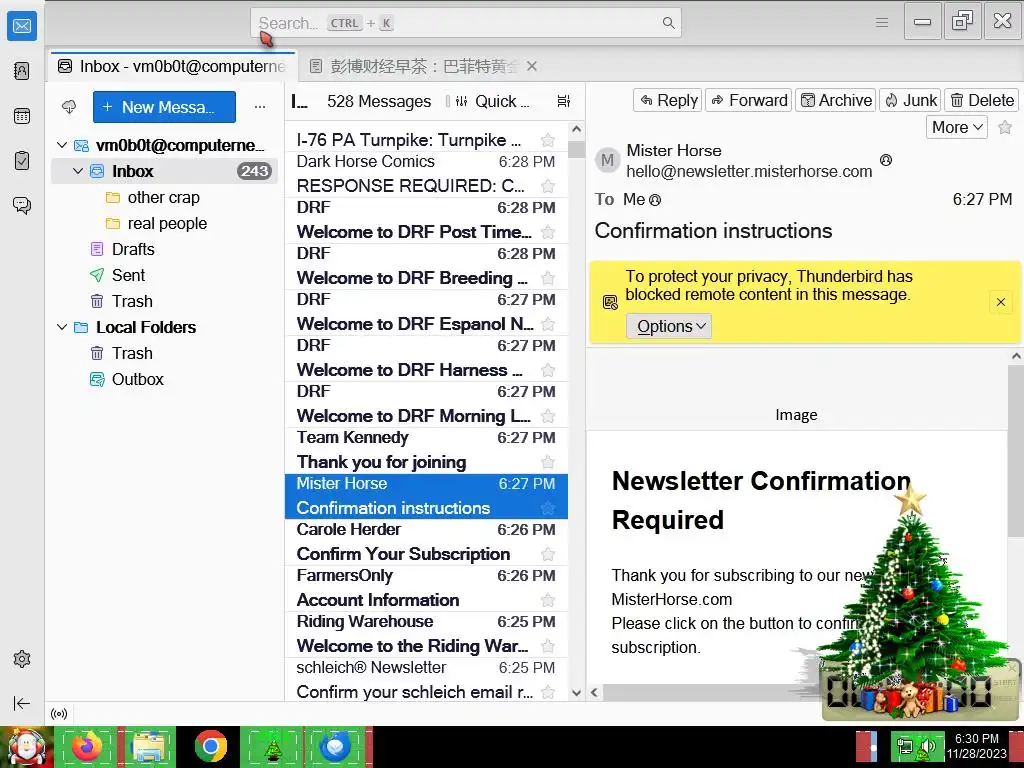Image resolution: width=1024 pixels, height=768 pixels.
Task: Collapse the spaces toolbar
Action: click(x=22, y=703)
